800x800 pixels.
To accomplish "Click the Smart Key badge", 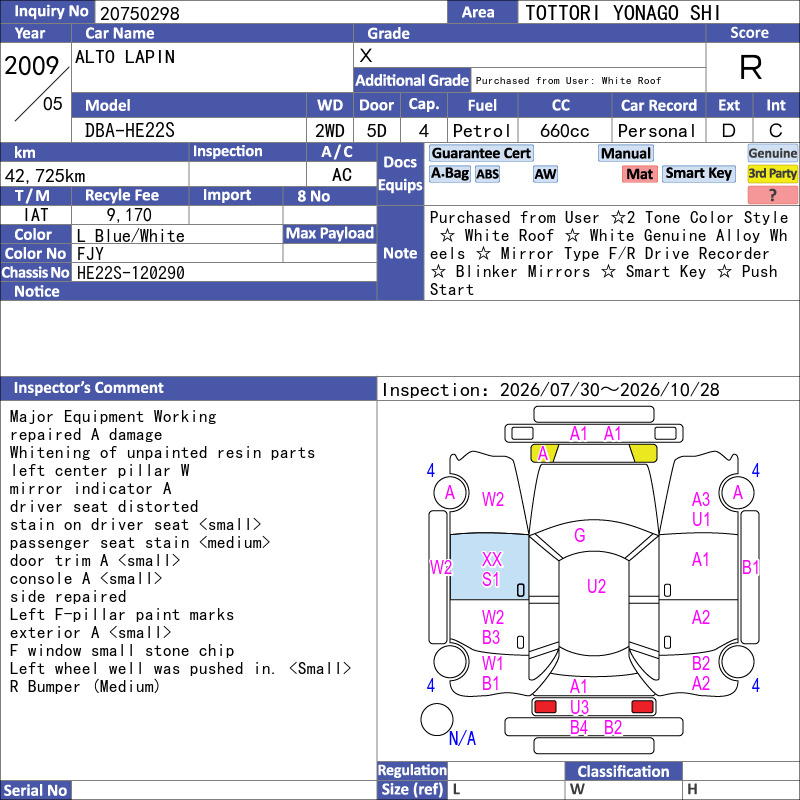I will coord(698,174).
